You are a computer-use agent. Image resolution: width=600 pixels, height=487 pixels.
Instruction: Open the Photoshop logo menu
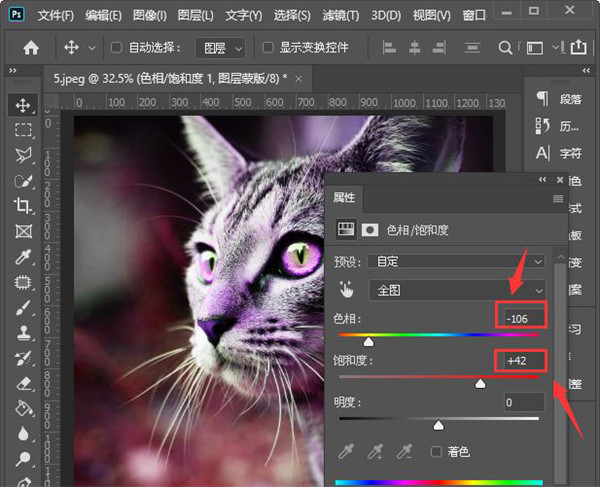point(16,14)
